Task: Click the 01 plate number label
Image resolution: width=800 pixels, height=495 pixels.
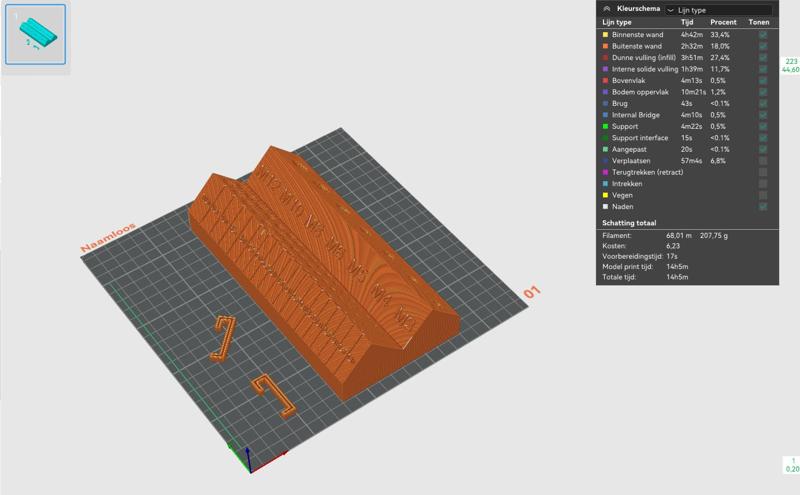Action: 532,292
